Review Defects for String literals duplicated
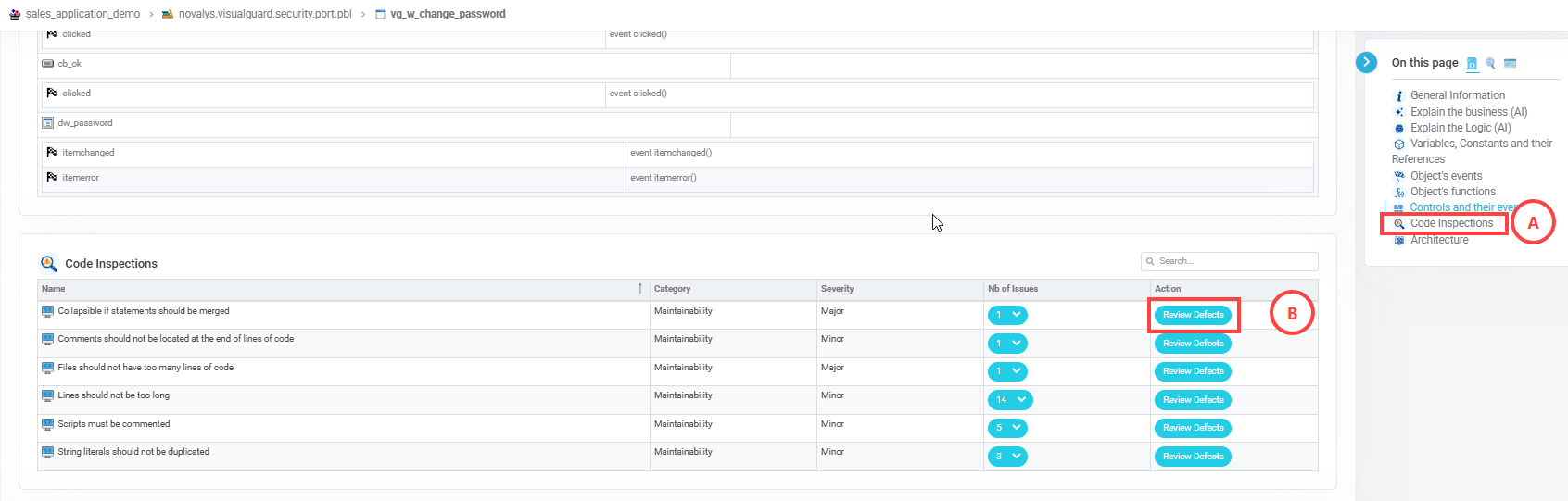The height and width of the screenshot is (501, 1568). coord(1193,457)
